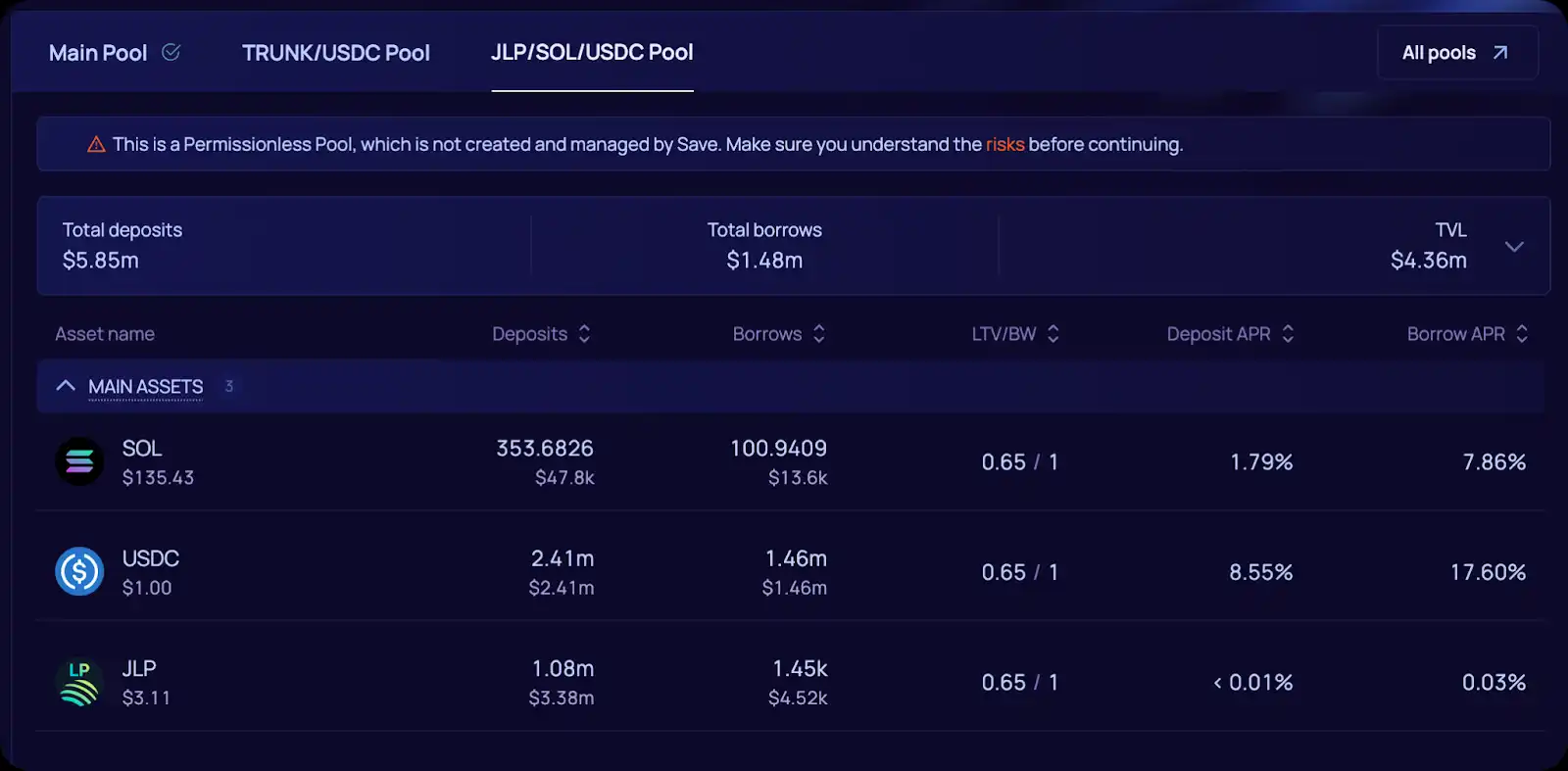The height and width of the screenshot is (771, 1568).
Task: Collapse the MAIN ASSETS section
Action: [66, 386]
